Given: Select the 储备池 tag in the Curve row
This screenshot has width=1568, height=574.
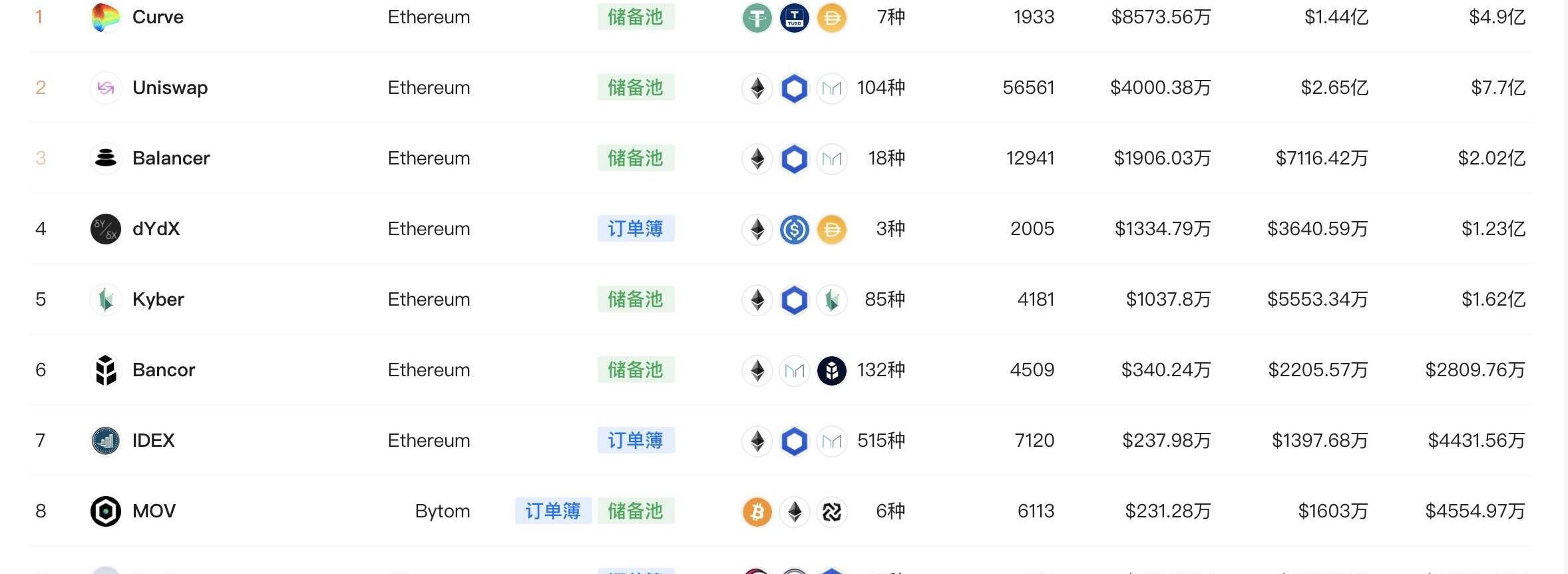Looking at the screenshot, I should 636,17.
